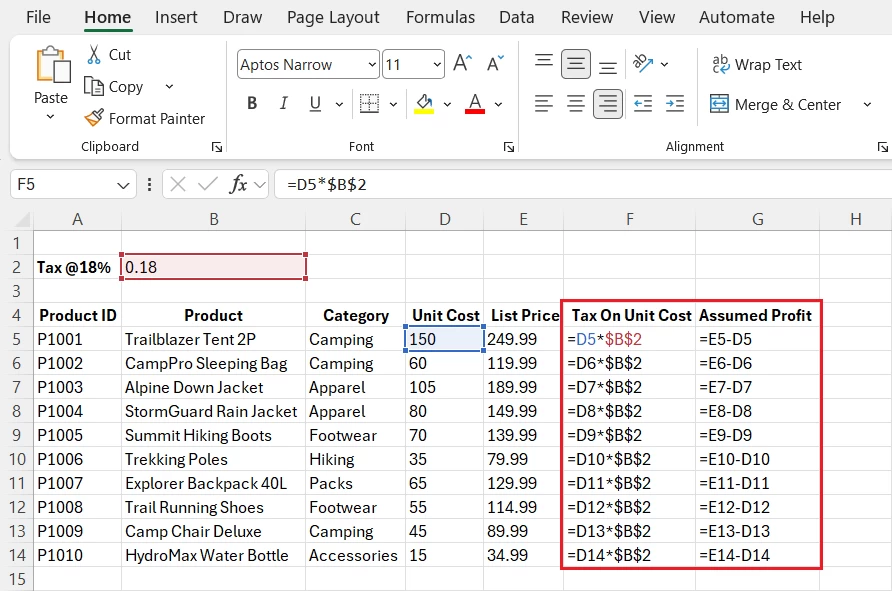This screenshot has width=892, height=591.
Task: Toggle Bold formatting
Action: coord(252,104)
